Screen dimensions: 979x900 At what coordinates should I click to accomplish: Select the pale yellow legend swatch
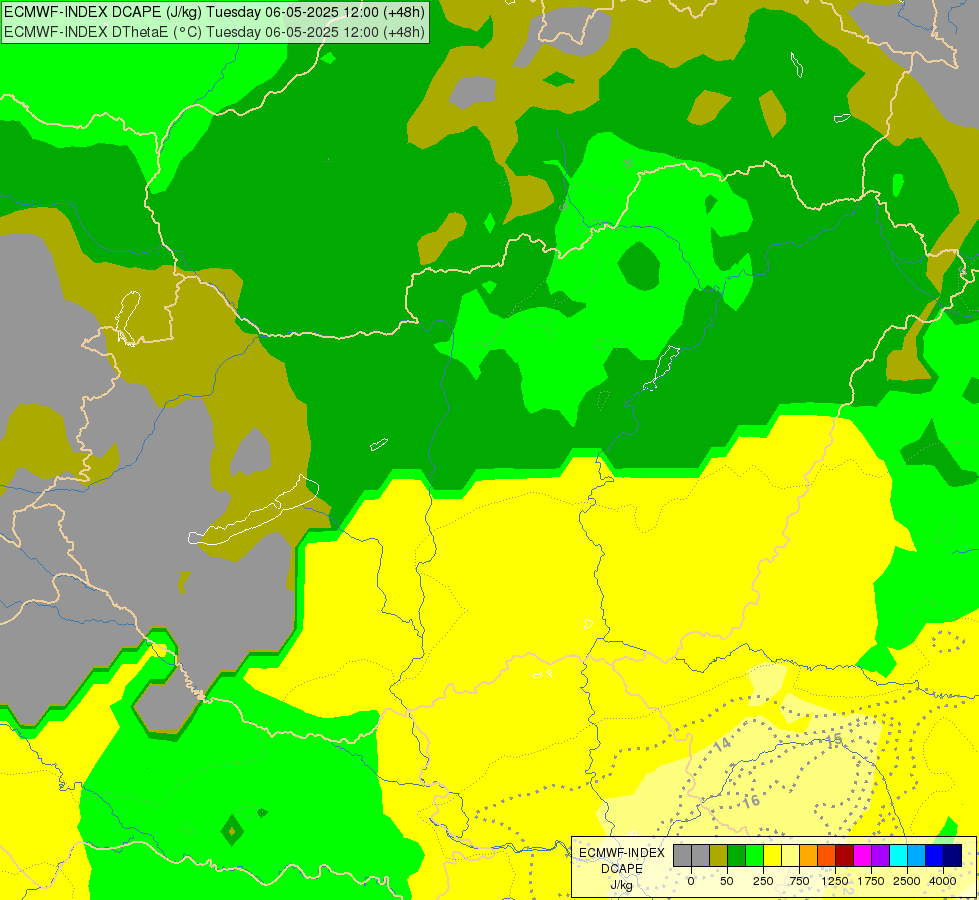pyautogui.click(x=790, y=856)
